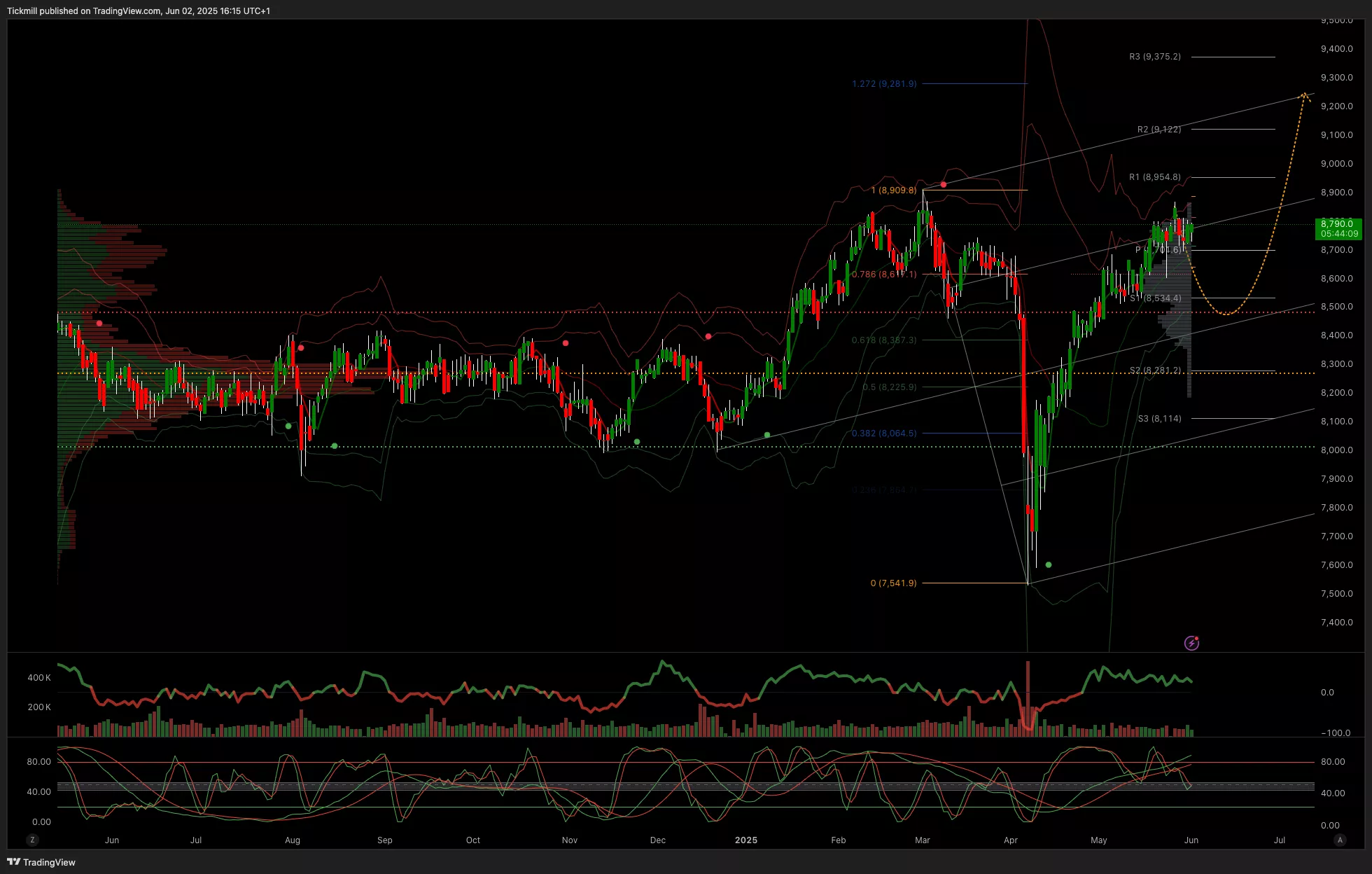Click the green dot below the April low
Viewport: 1372px width, 874px height.
click(x=1048, y=564)
